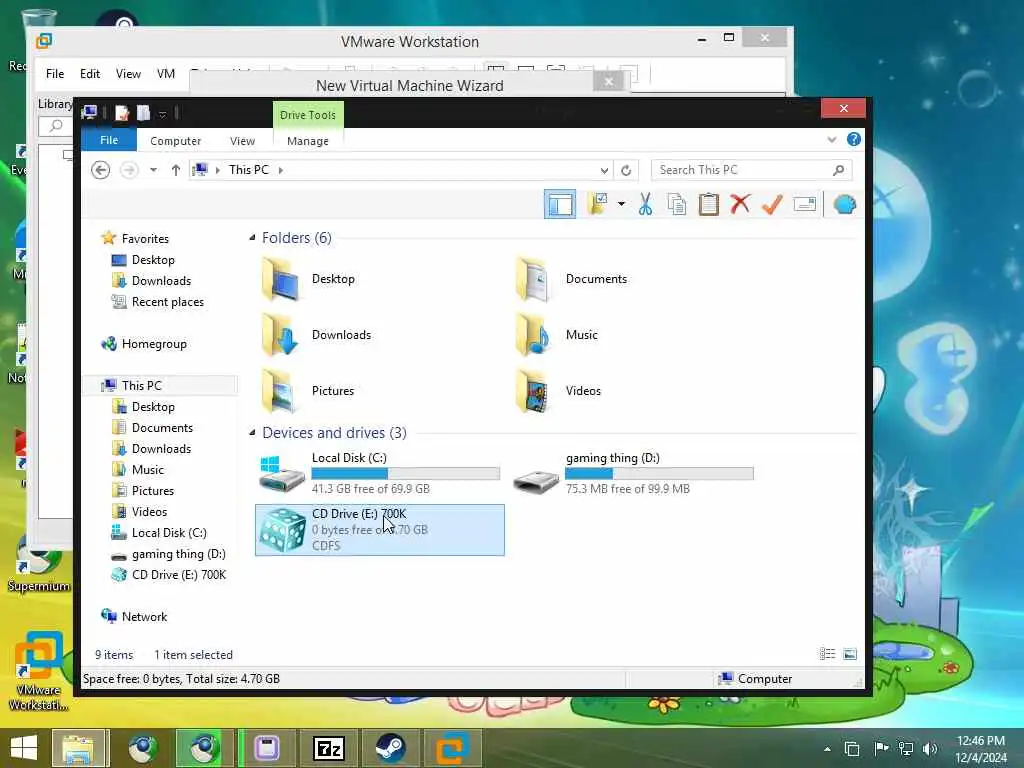Screen dimensions: 1024x768
Task: Collapse the Devices and drives (3) group
Action: click(252, 432)
